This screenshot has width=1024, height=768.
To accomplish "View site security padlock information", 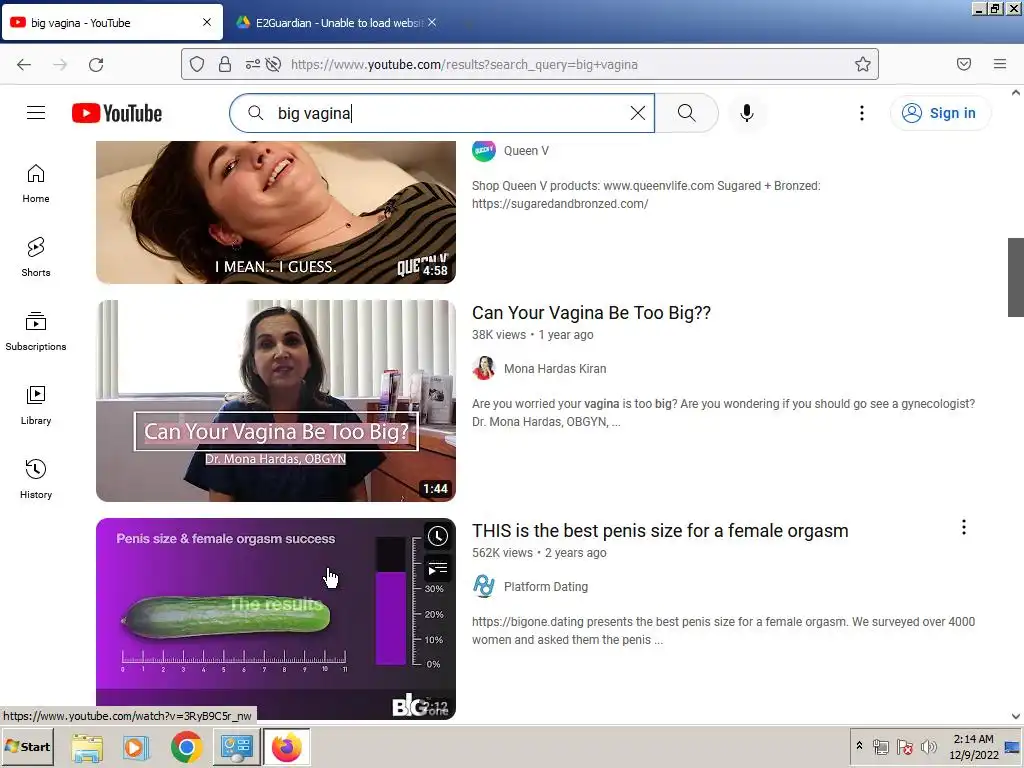I will click(225, 64).
